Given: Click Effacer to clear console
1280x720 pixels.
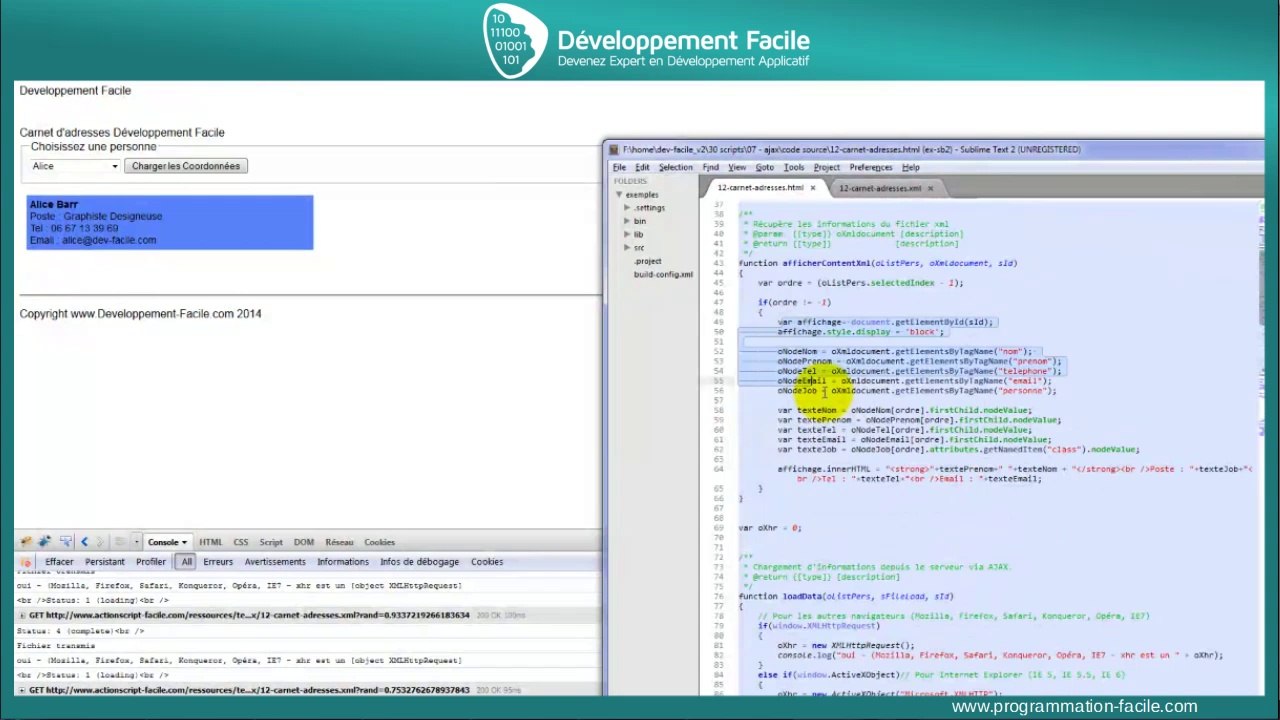Looking at the screenshot, I should pyautogui.click(x=59, y=562).
